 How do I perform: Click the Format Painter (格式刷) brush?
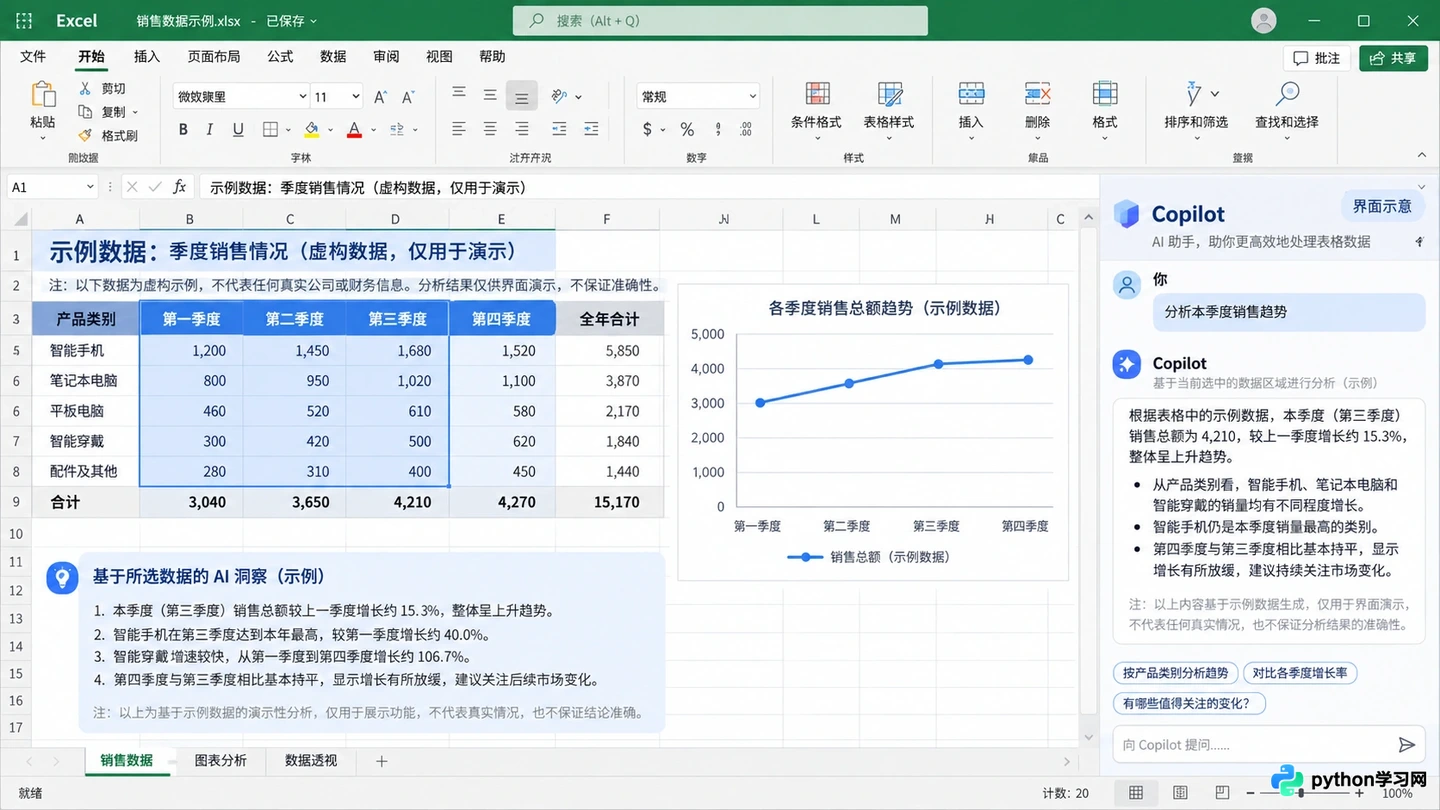pyautogui.click(x=86, y=135)
